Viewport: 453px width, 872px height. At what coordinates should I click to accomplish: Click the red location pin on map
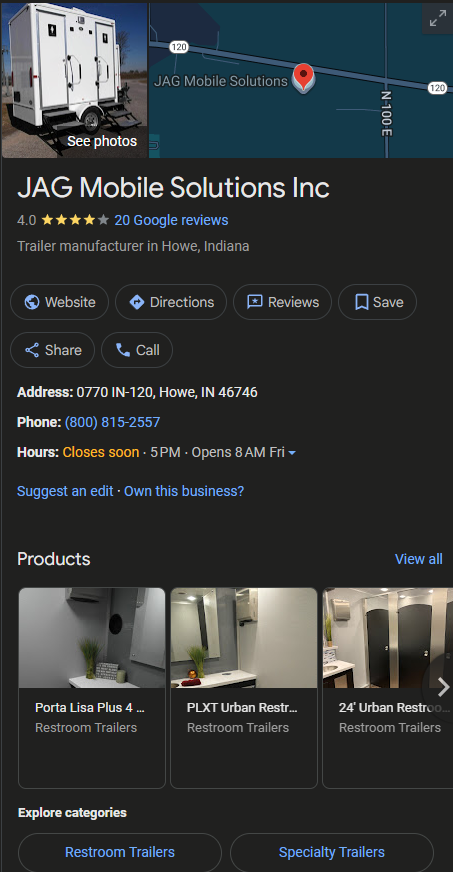pyautogui.click(x=303, y=78)
